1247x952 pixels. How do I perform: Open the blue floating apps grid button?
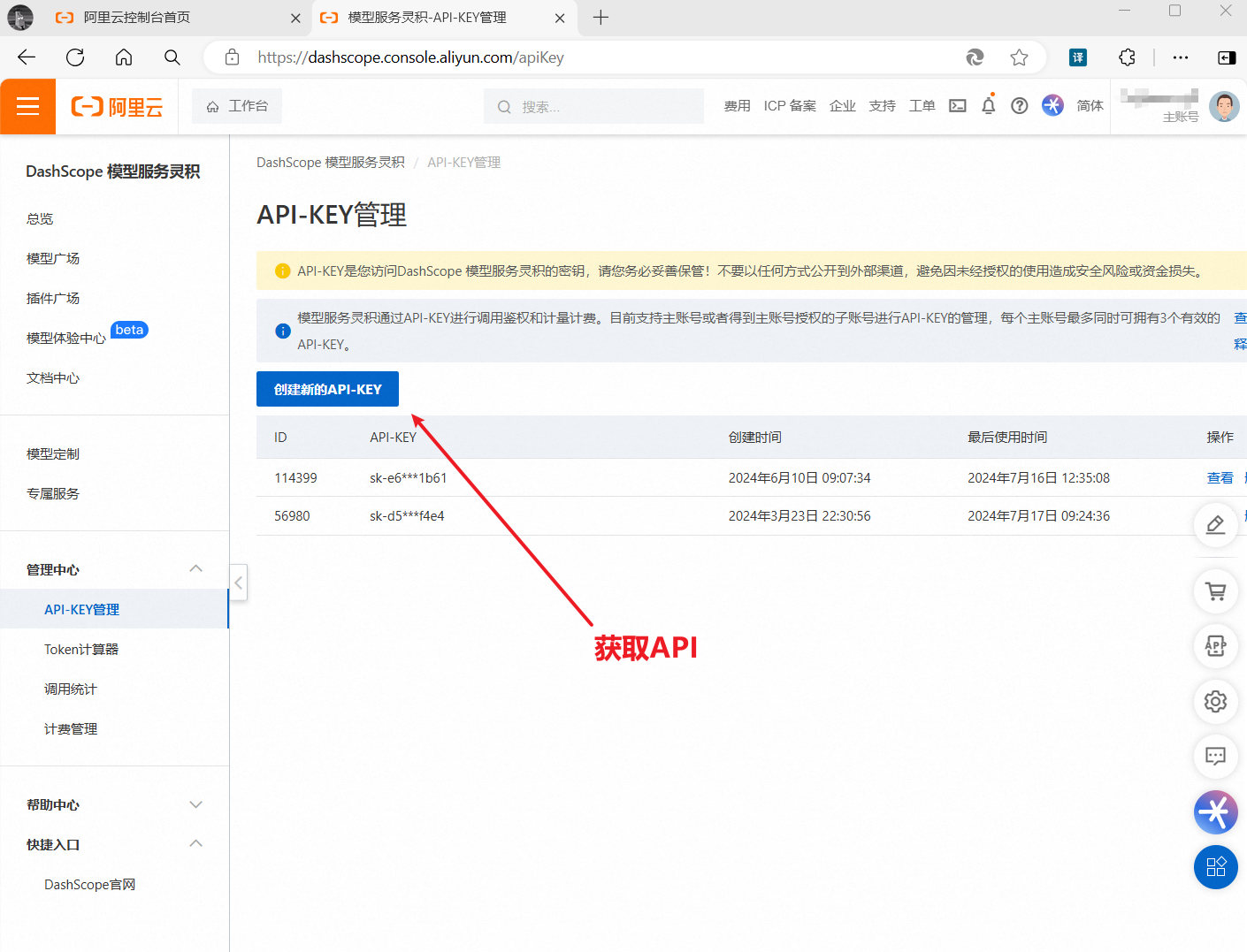point(1215,867)
